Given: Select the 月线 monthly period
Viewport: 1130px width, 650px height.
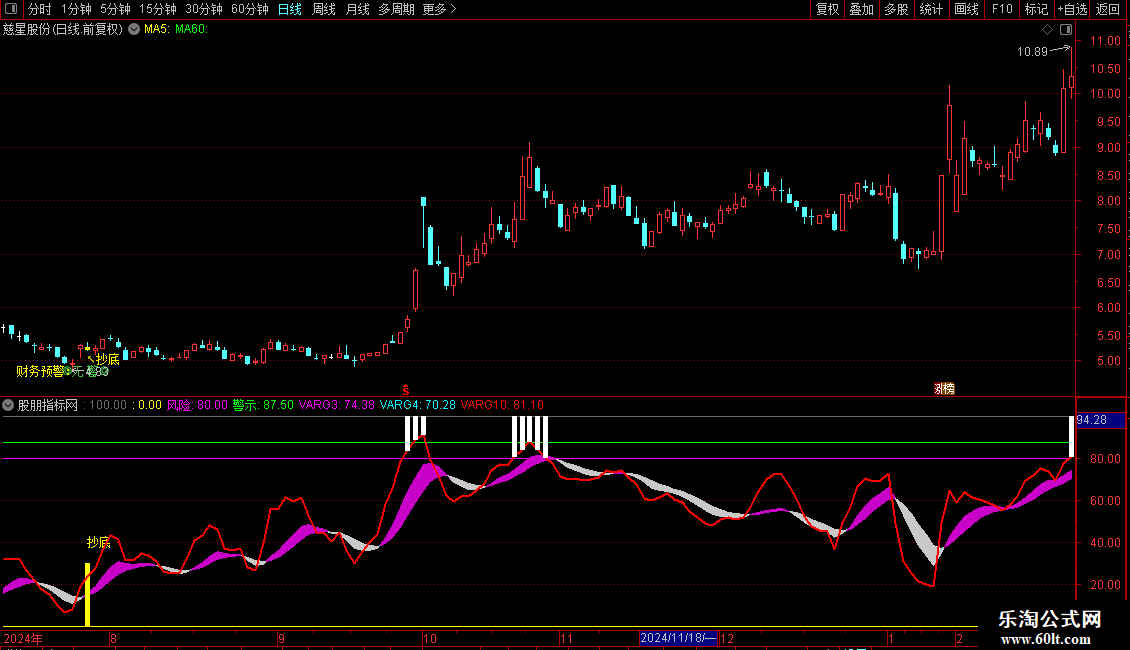Looking at the screenshot, I should [x=357, y=9].
